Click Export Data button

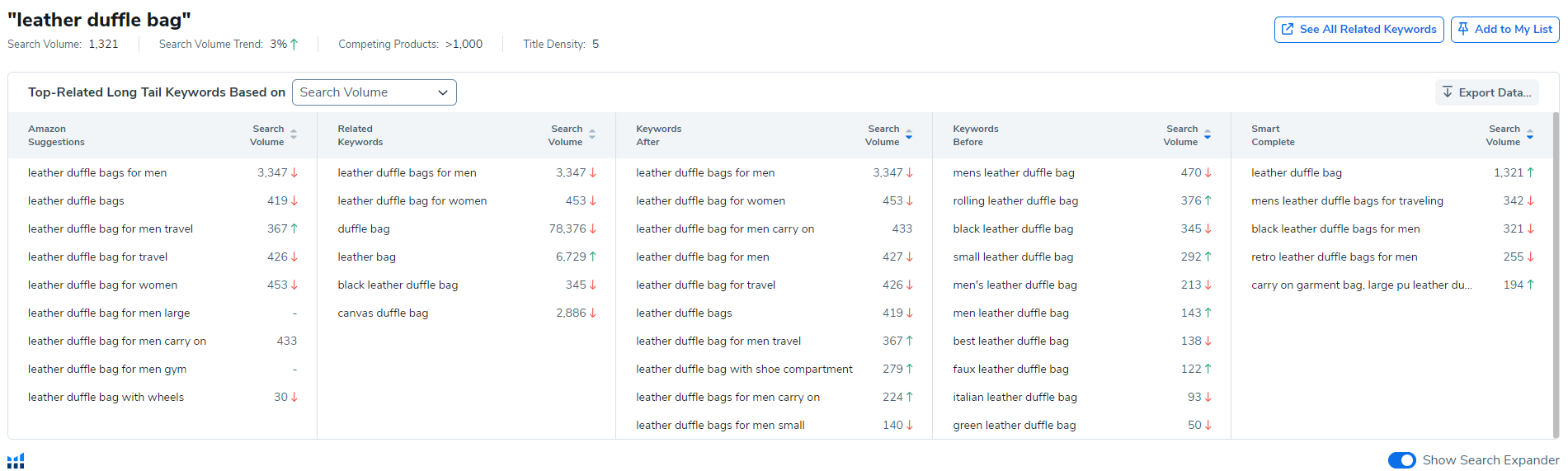pyautogui.click(x=1486, y=92)
